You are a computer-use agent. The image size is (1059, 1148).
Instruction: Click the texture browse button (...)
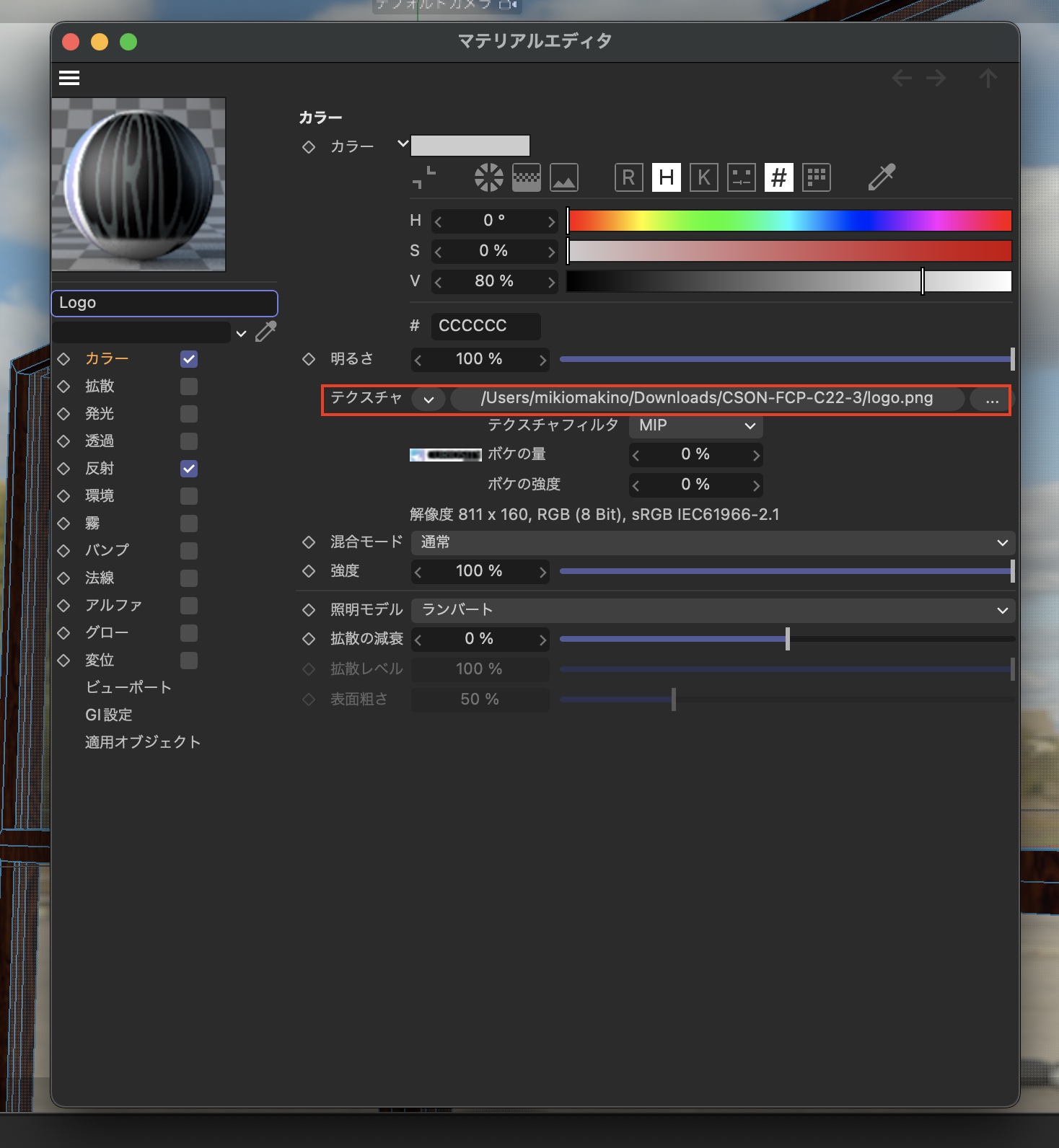click(992, 399)
